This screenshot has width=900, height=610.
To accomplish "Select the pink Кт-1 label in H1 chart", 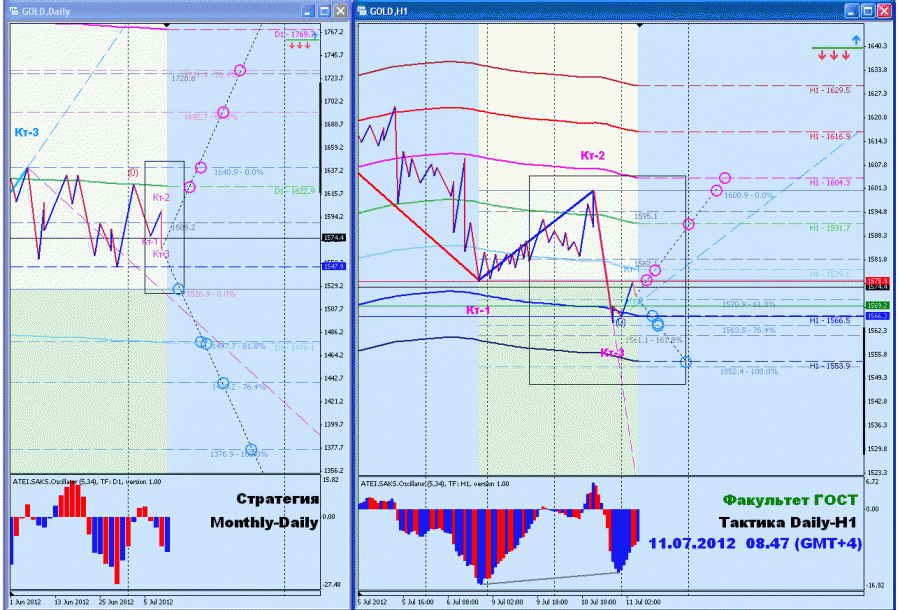I will pyautogui.click(x=478, y=310).
